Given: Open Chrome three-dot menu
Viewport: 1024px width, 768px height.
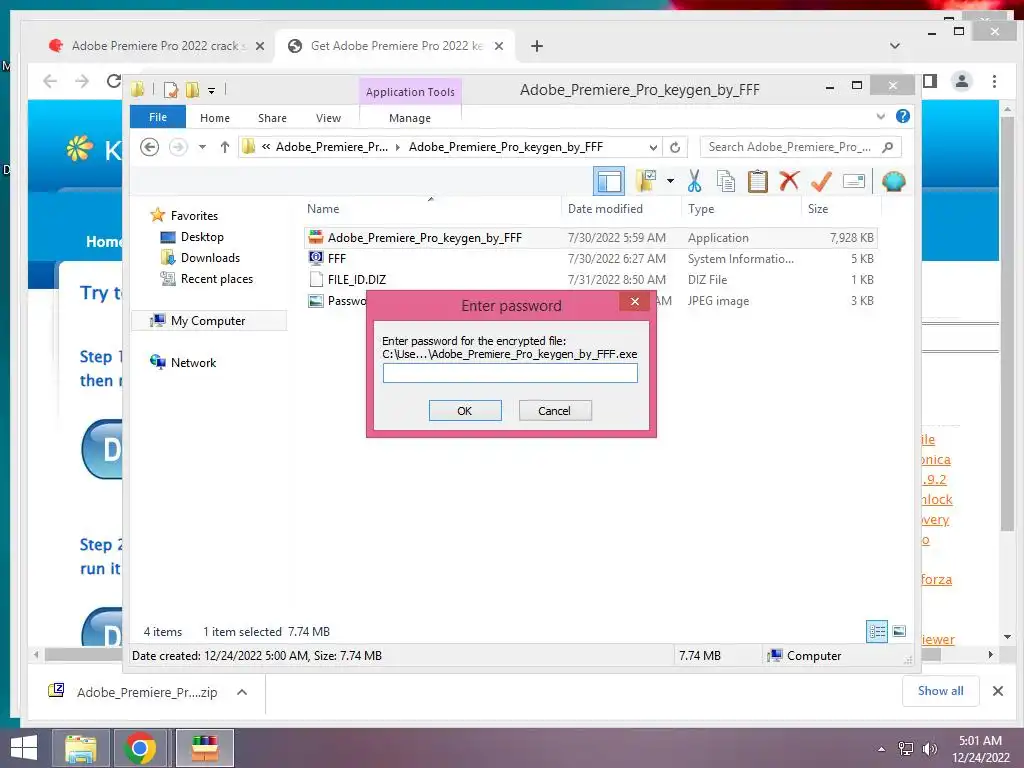Looking at the screenshot, I should coord(994,81).
